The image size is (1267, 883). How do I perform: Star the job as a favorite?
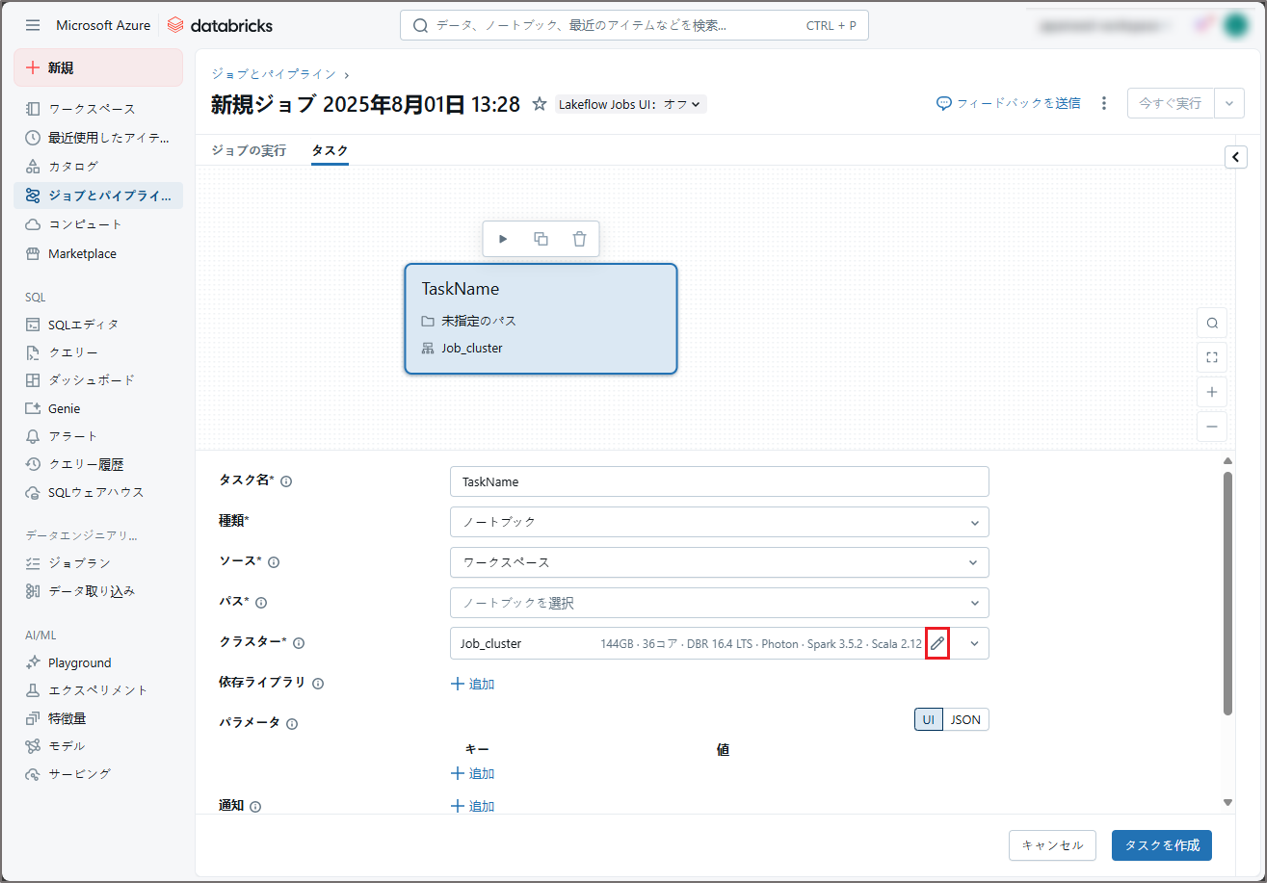click(539, 104)
